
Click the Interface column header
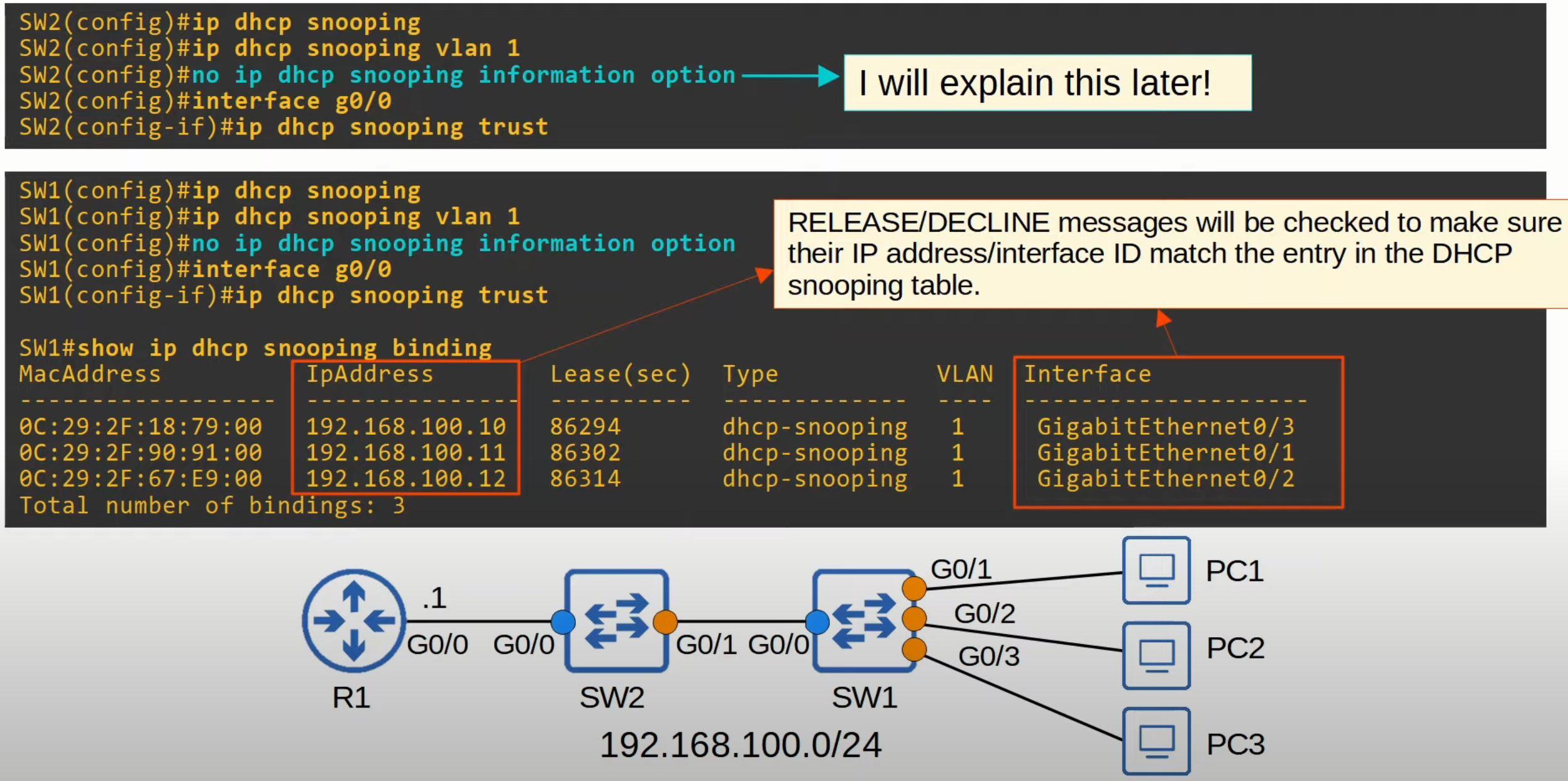point(1088,374)
